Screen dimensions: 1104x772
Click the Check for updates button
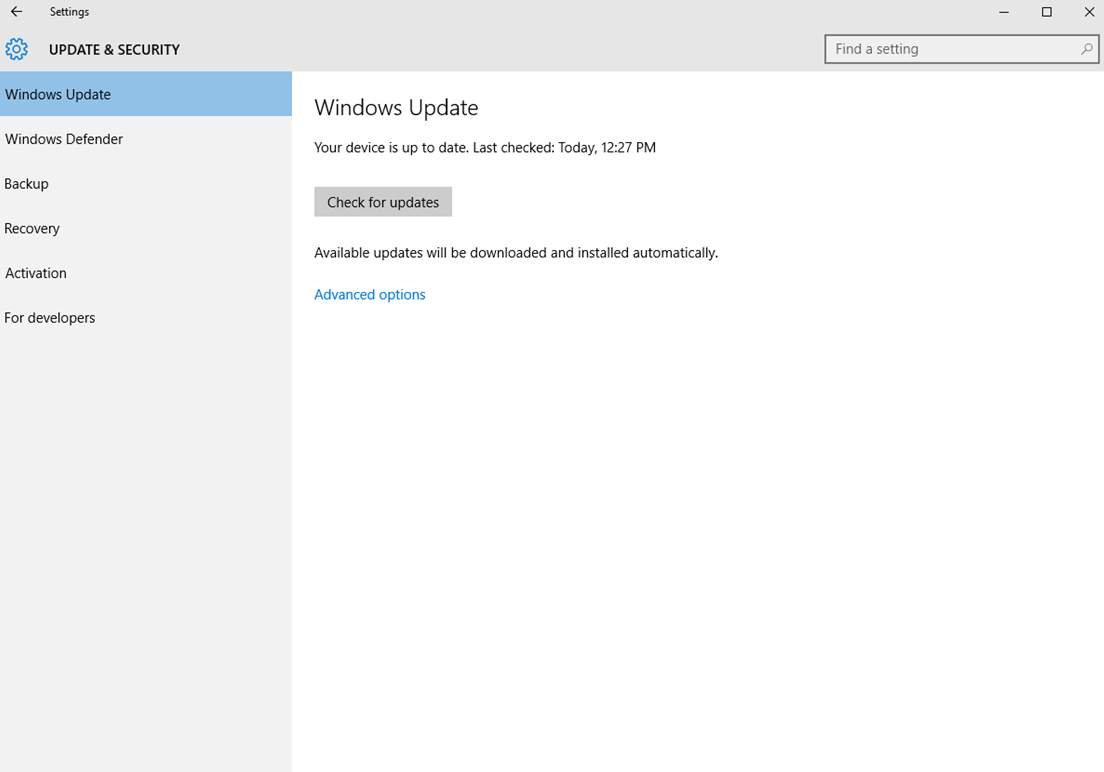pyautogui.click(x=383, y=202)
